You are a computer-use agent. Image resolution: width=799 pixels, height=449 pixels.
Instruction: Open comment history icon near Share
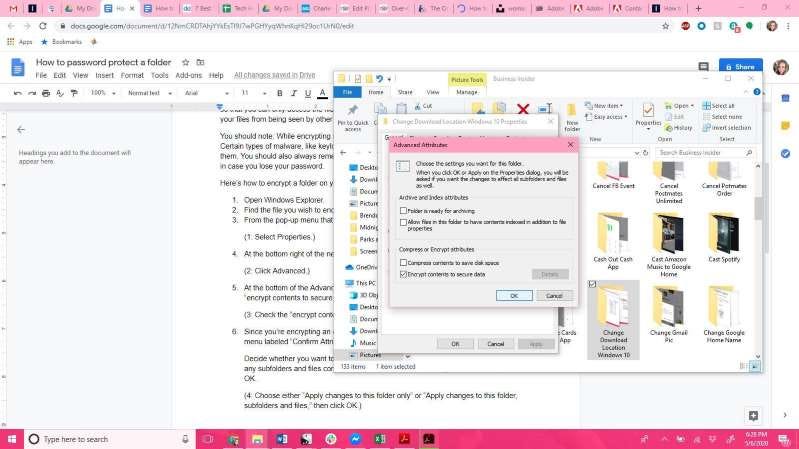(704, 67)
